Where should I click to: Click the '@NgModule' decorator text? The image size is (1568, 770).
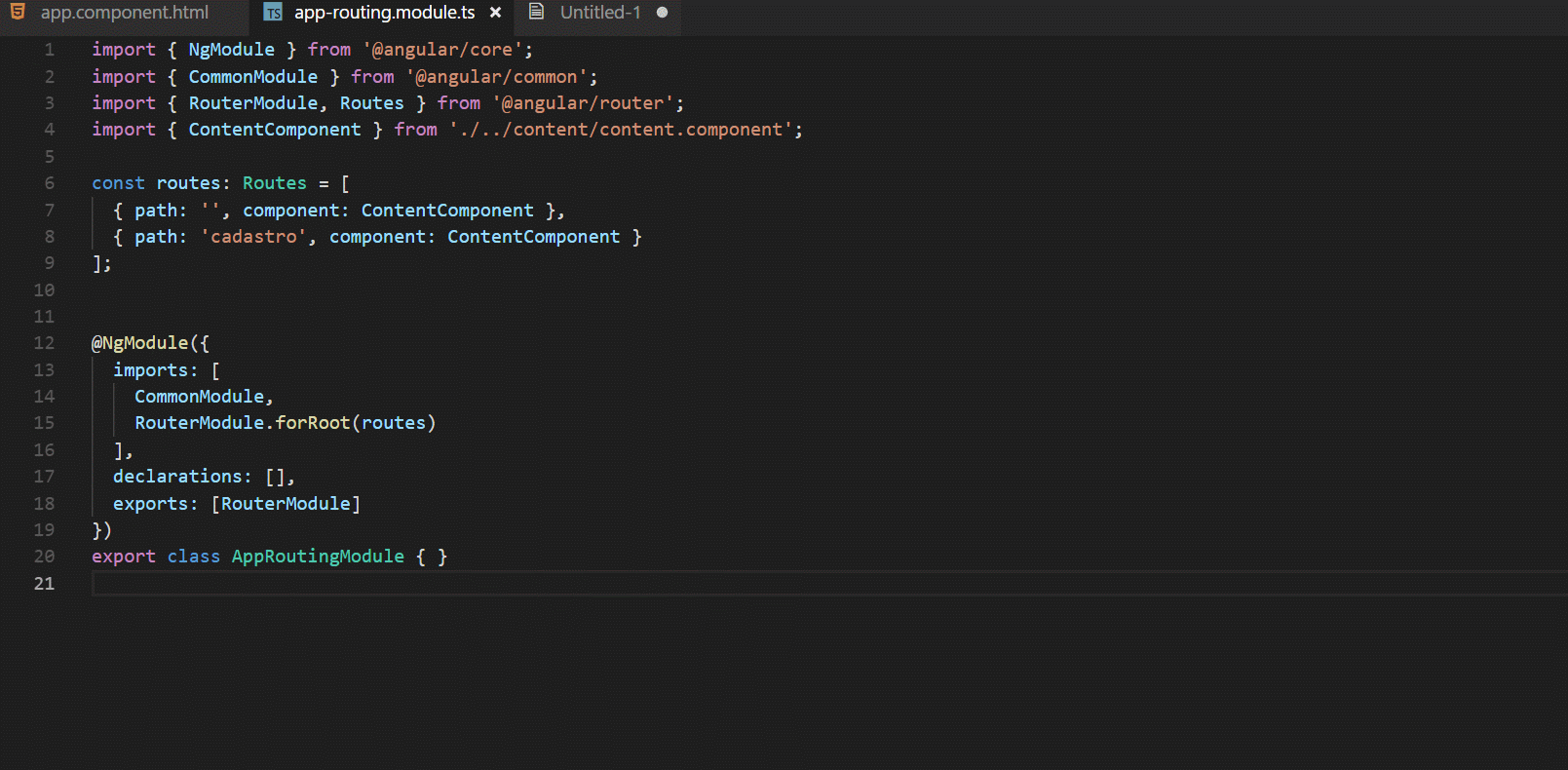pyautogui.click(x=140, y=343)
